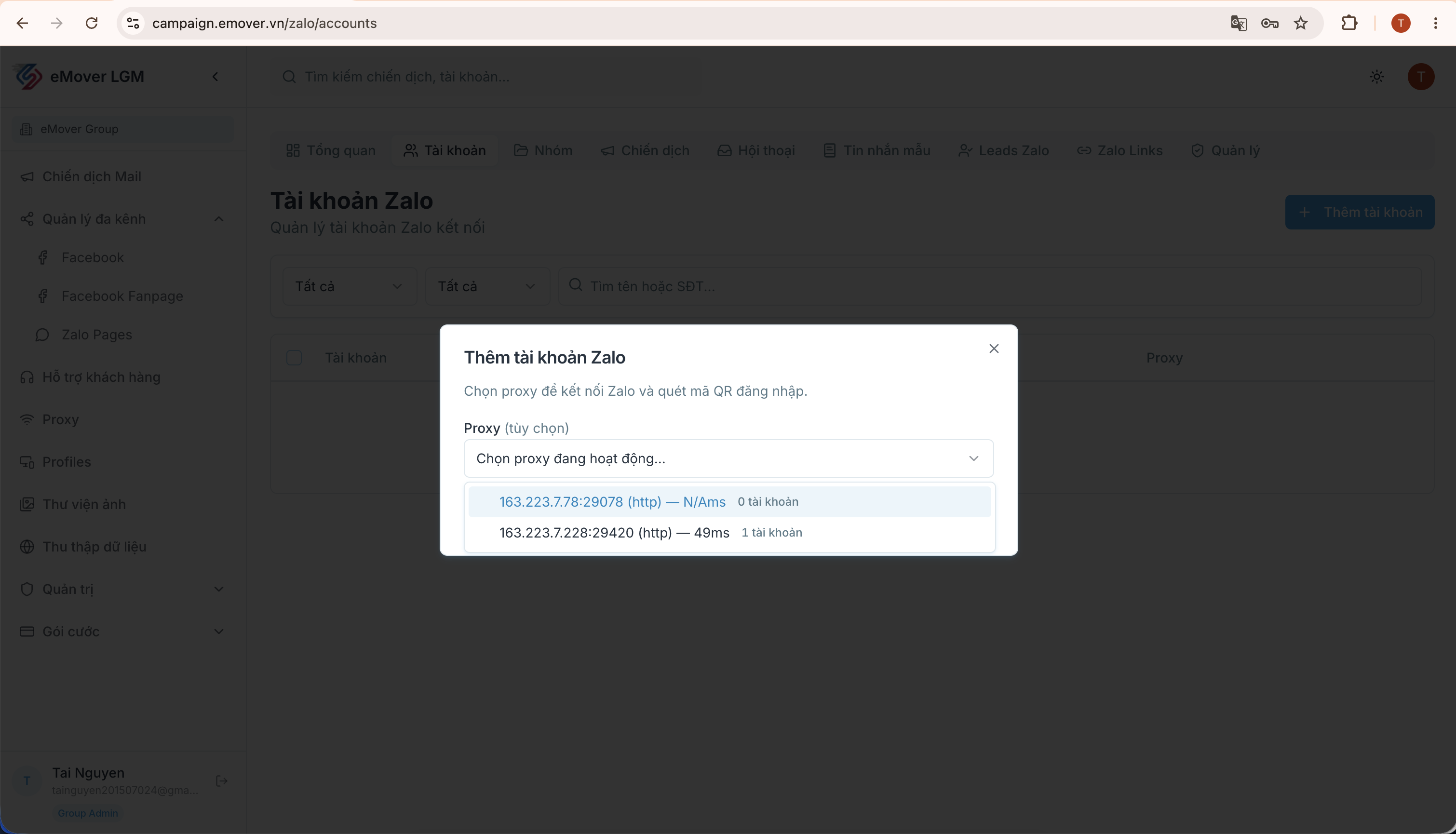Click the Tìm tên hoặc SĐT search field

point(990,286)
